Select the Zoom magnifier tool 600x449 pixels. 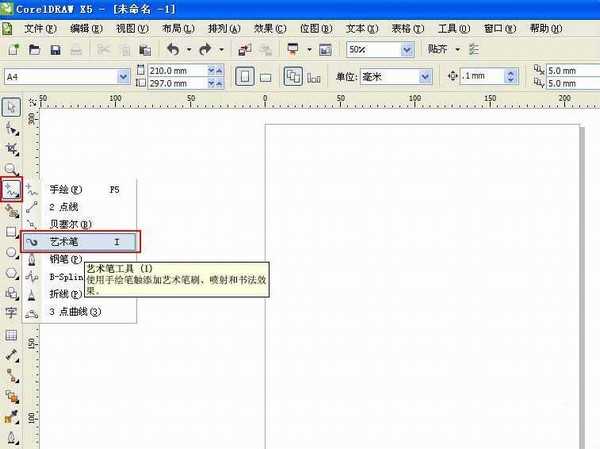click(x=11, y=169)
